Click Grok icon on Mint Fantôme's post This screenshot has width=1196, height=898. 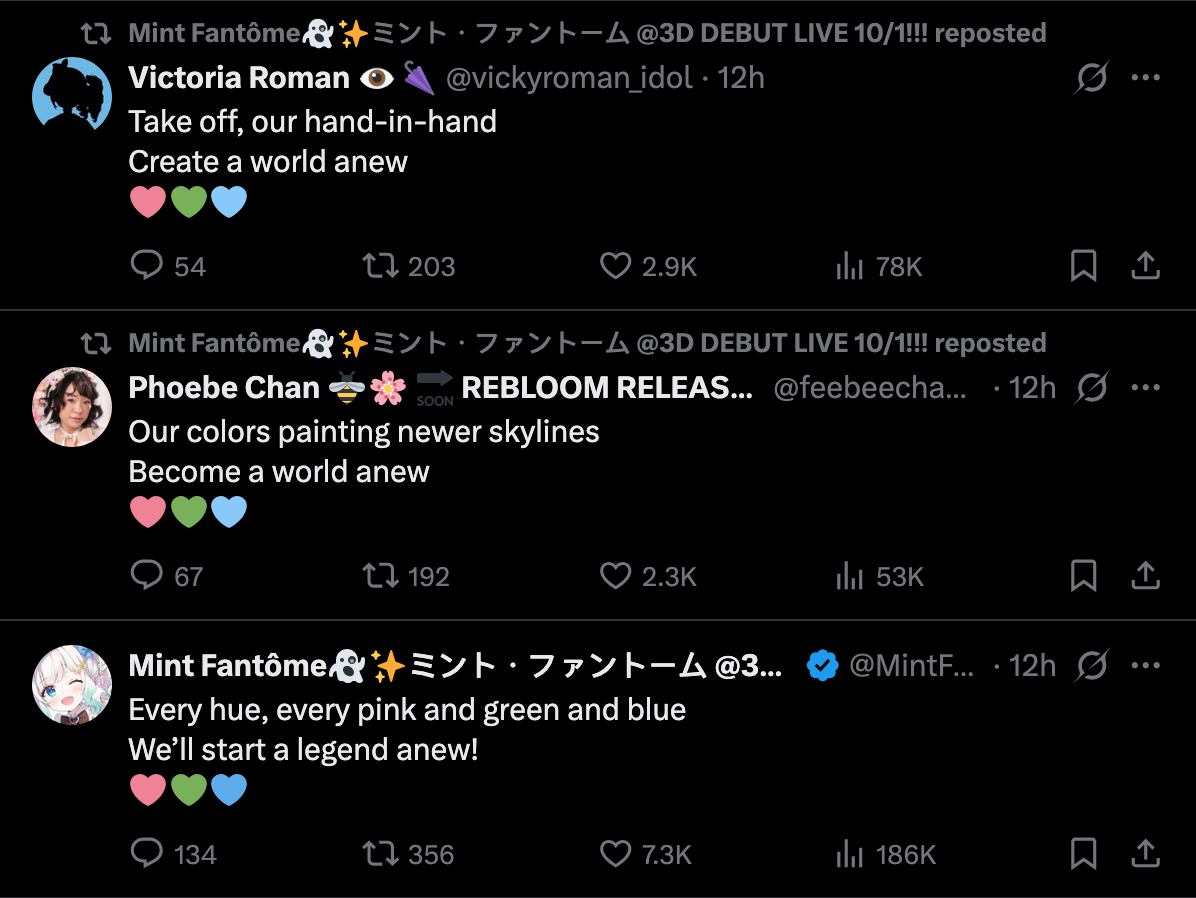click(1092, 666)
